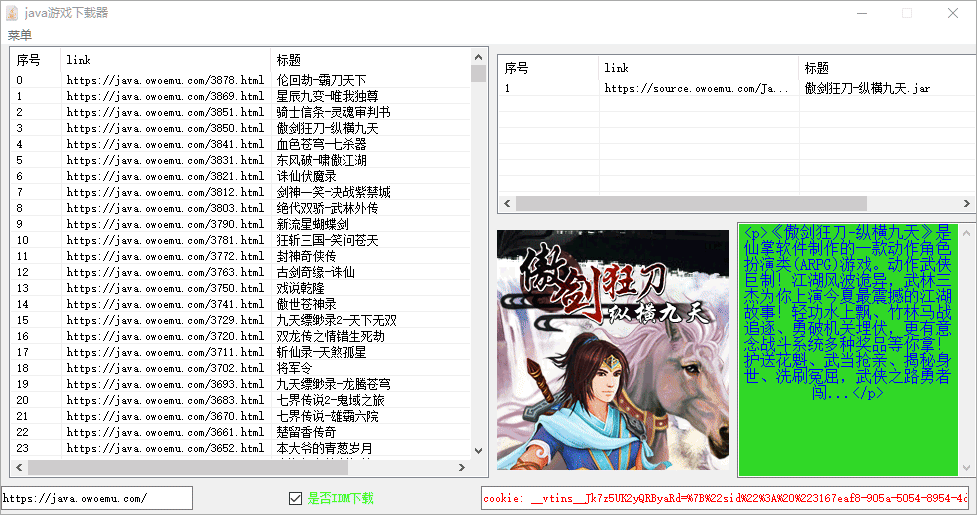977x515 pixels.
Task: Select the row titled 楚留香传奇
Action: tap(241, 432)
